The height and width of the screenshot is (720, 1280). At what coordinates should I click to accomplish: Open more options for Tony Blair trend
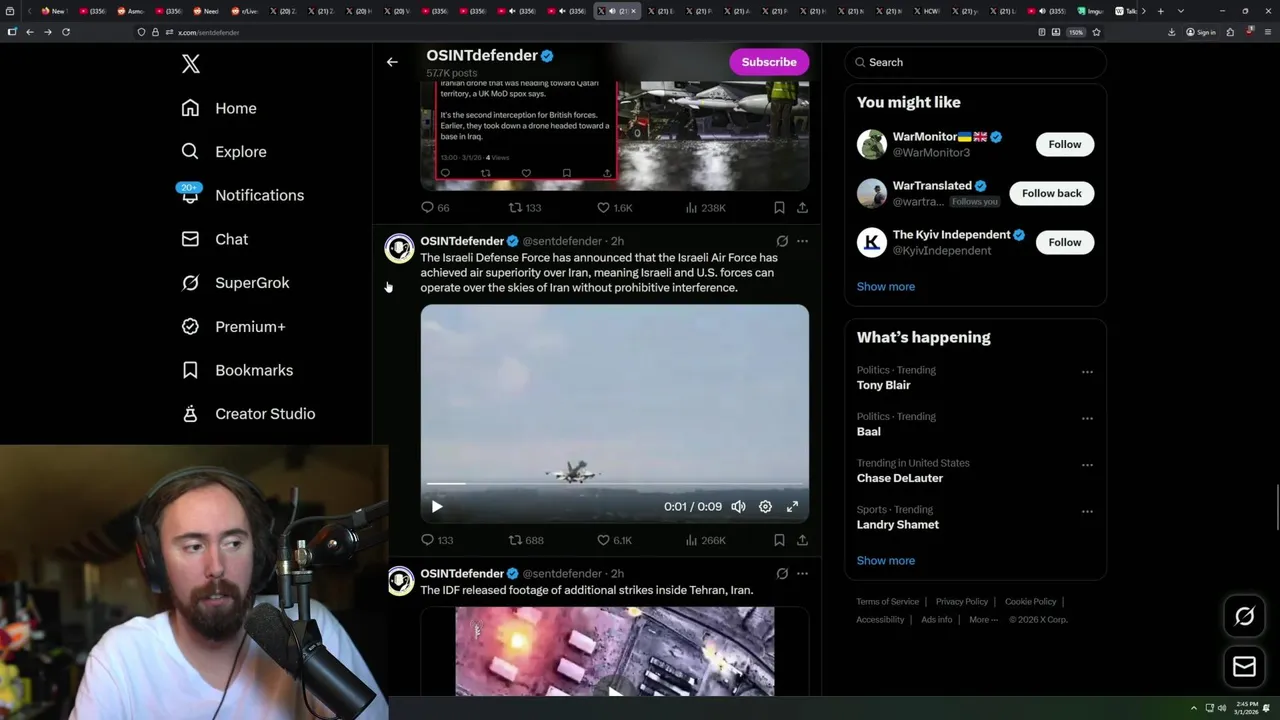[1087, 372]
